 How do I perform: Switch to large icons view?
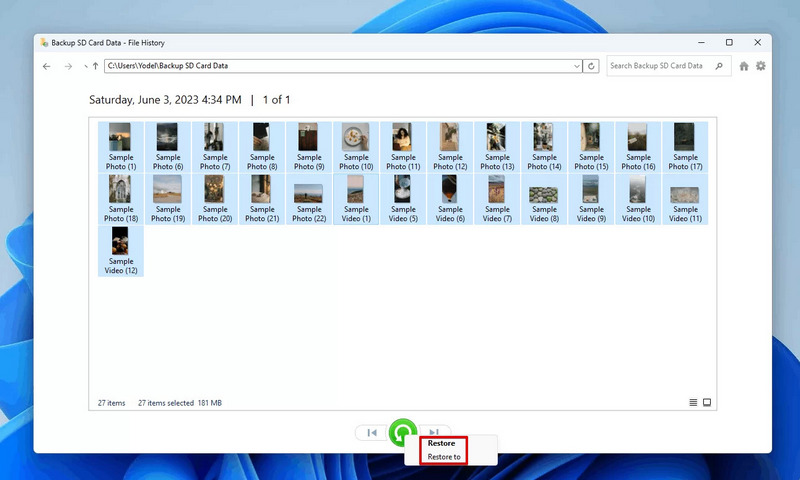pos(707,403)
